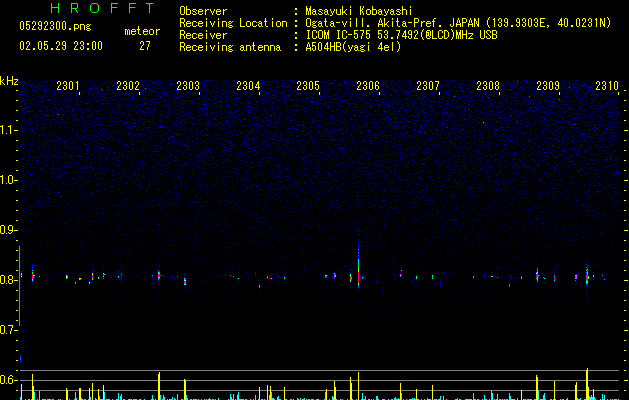Click the tall meteor echo streak at 2306
The height and width of the screenshot is (400, 629).
(x=358, y=265)
